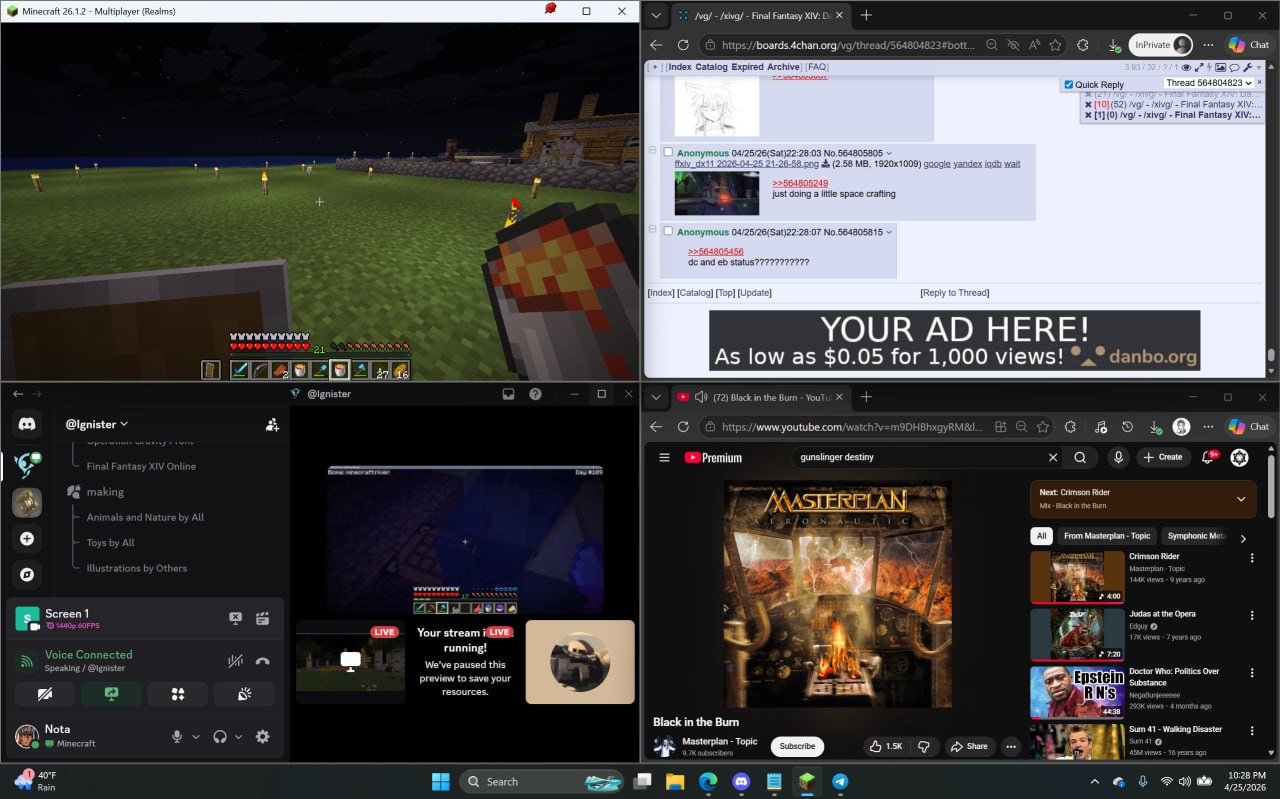The height and width of the screenshot is (799, 1280).
Task: Open the Thread 564804823 dropdown
Action: [x=1208, y=83]
